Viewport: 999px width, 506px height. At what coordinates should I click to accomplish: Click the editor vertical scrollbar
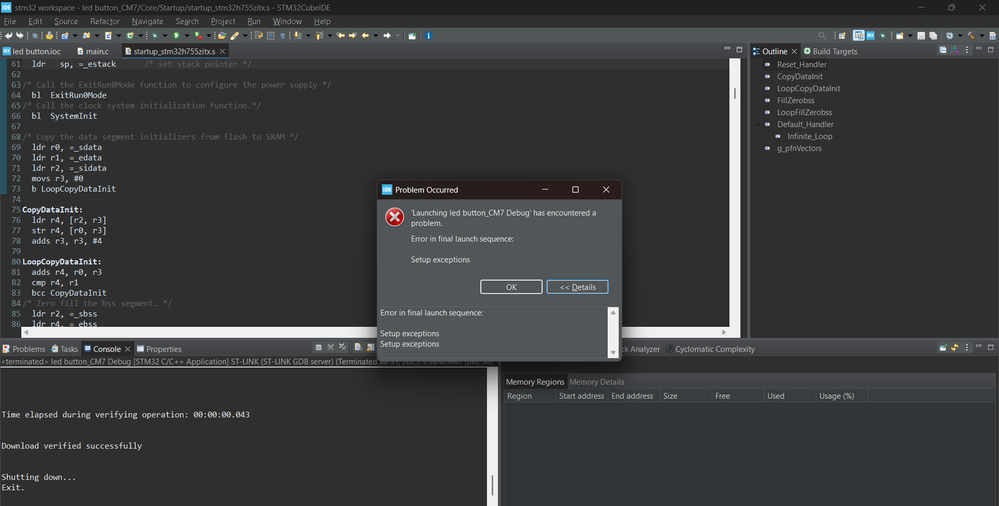(x=735, y=191)
